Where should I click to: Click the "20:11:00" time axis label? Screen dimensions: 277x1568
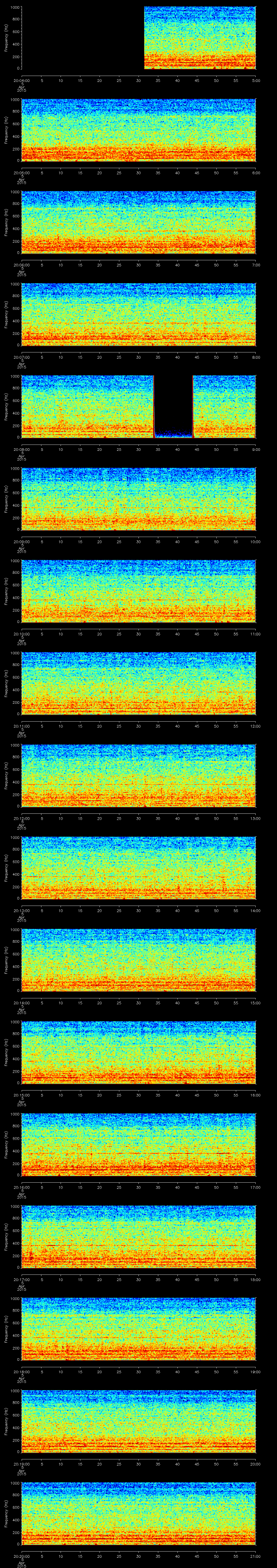(21, 726)
